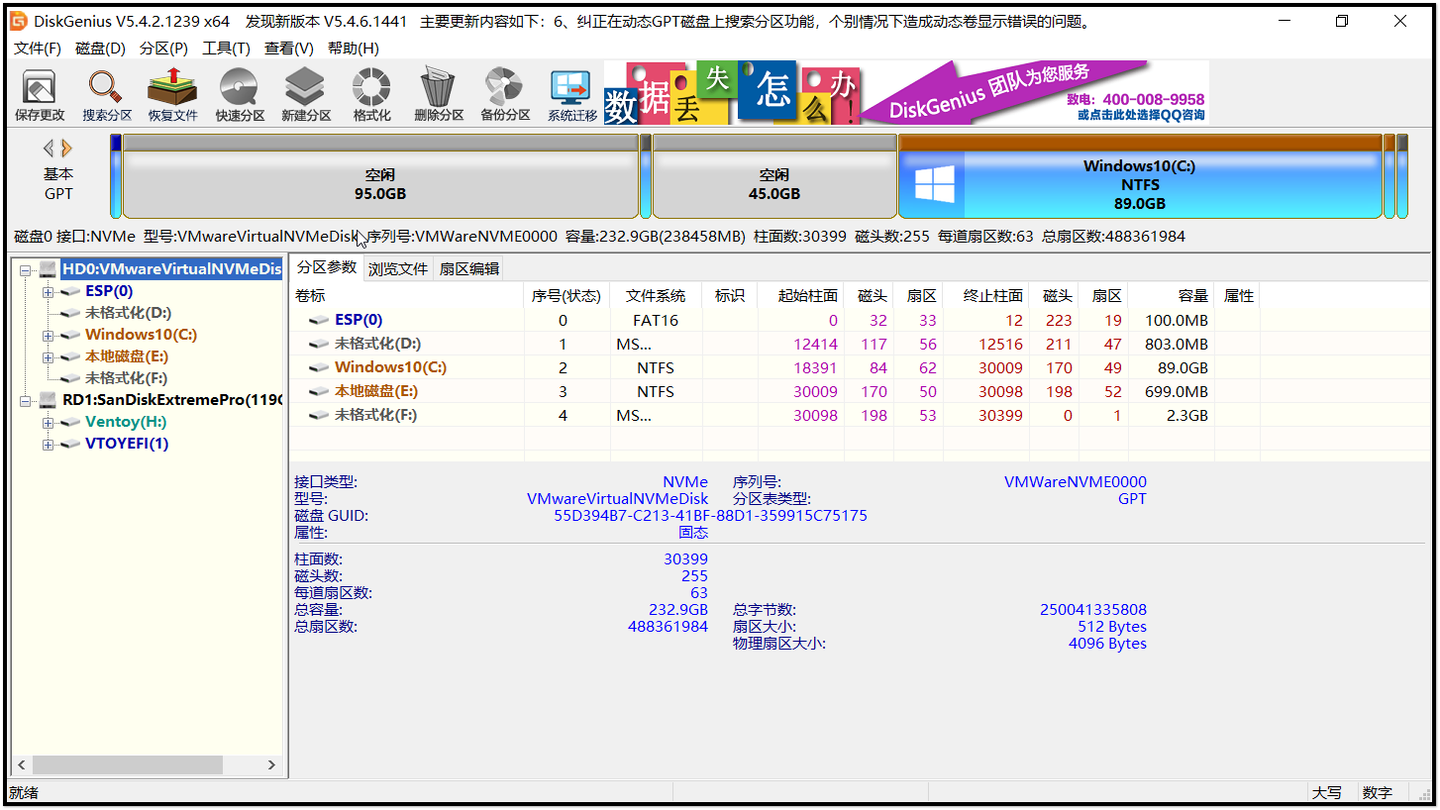1440x810 pixels.
Task: Click the DiskGenius 团队为您服务 contact banner
Action: click(x=1034, y=92)
